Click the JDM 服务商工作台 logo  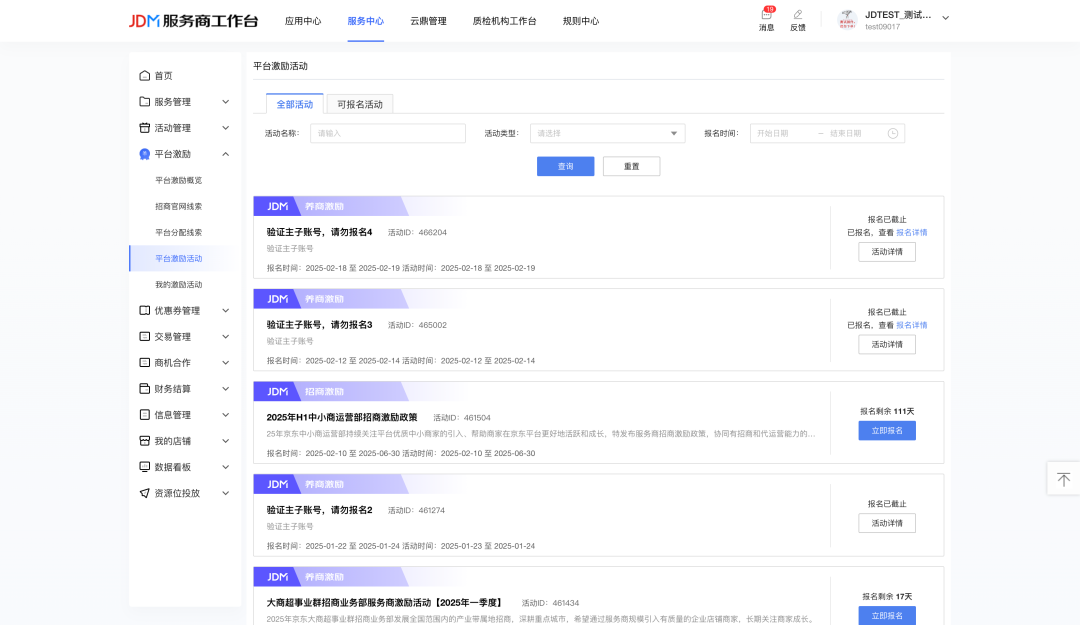tap(193, 21)
